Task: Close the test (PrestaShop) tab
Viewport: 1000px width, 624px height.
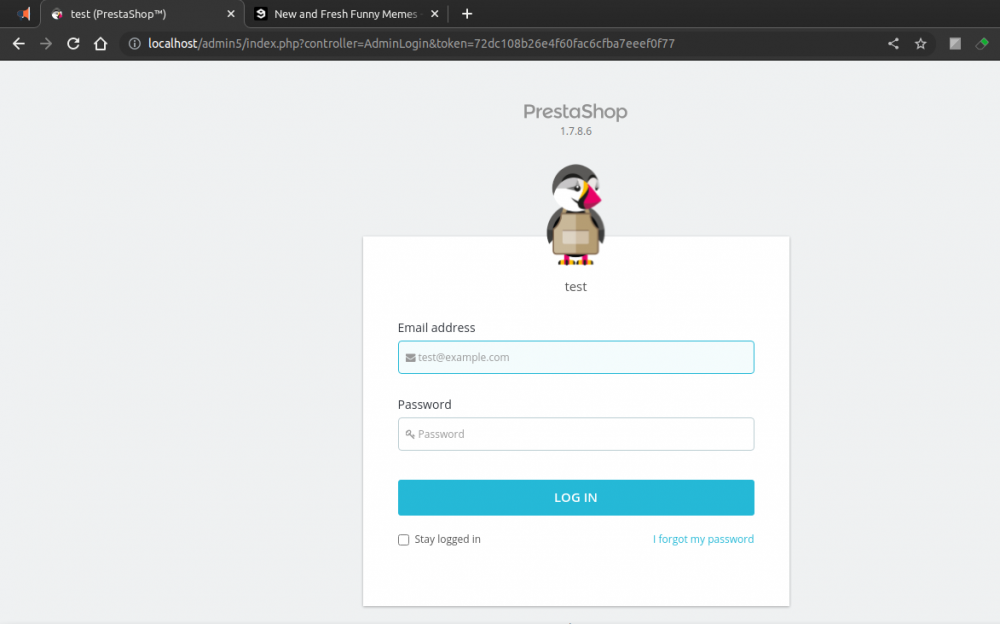Action: (231, 14)
